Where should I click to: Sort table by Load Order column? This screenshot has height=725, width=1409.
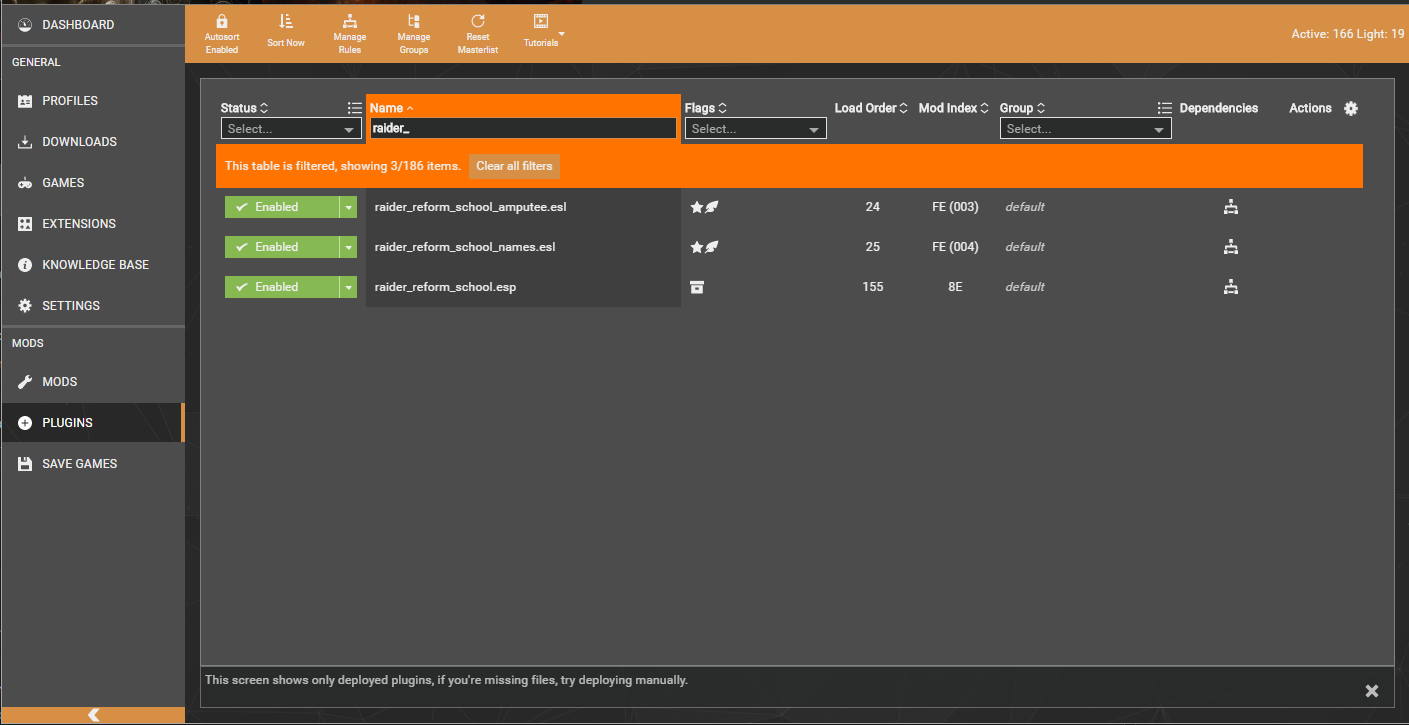[871, 108]
